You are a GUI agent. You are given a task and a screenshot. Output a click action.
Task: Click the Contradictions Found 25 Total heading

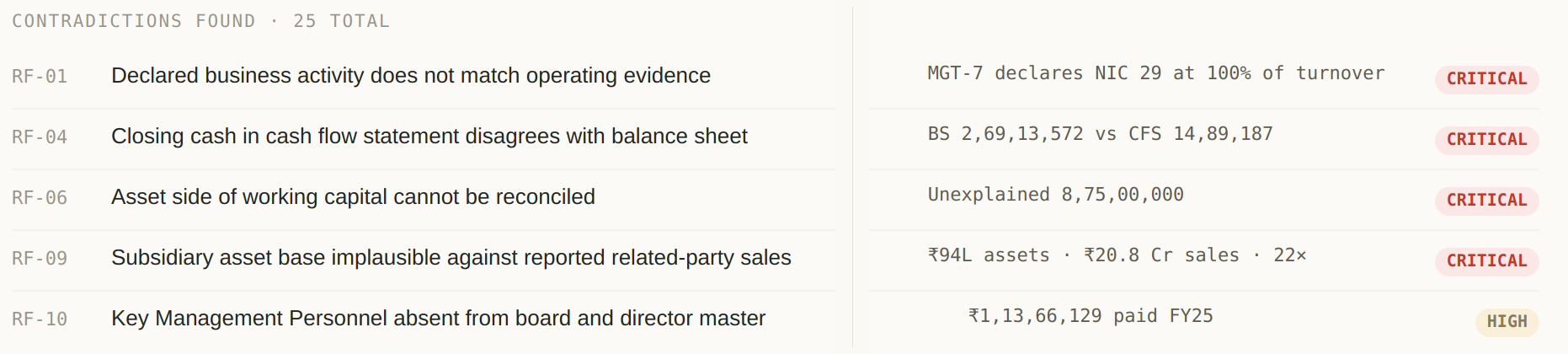pyautogui.click(x=201, y=21)
